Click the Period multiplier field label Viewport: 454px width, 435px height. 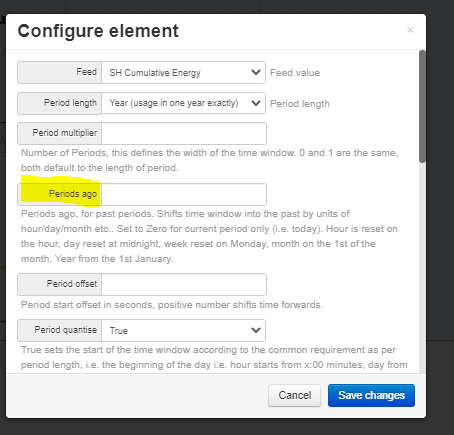point(60,133)
